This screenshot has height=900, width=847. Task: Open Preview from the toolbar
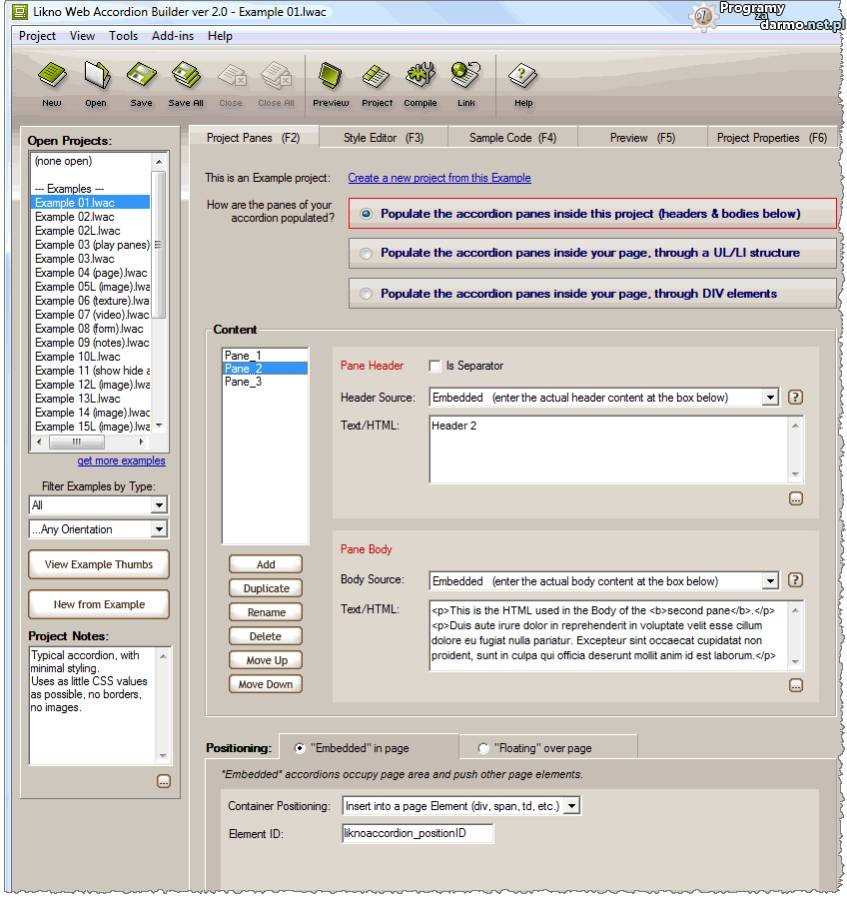pyautogui.click(x=330, y=77)
